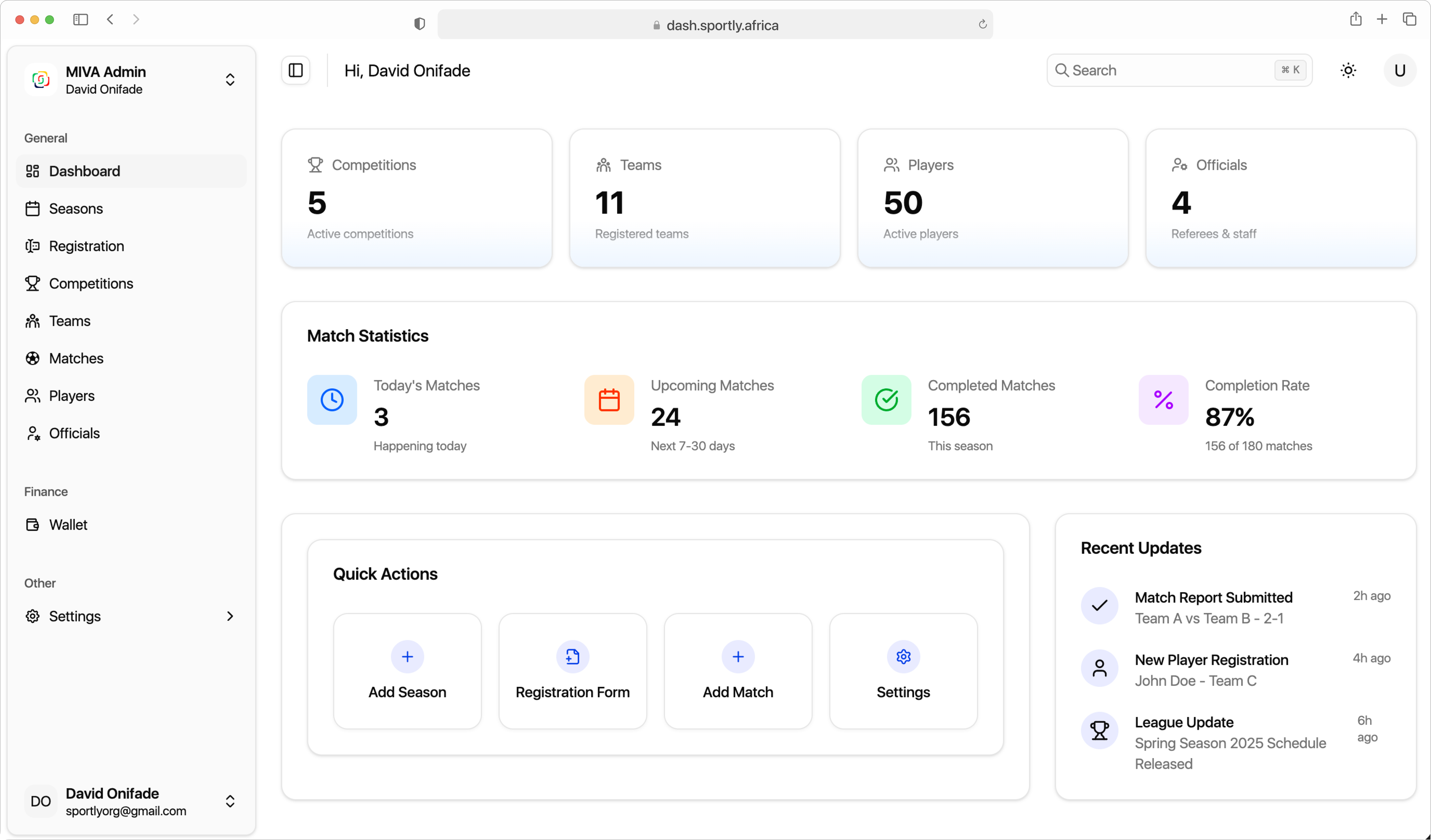Select the Matches soccer ball icon

point(32,358)
